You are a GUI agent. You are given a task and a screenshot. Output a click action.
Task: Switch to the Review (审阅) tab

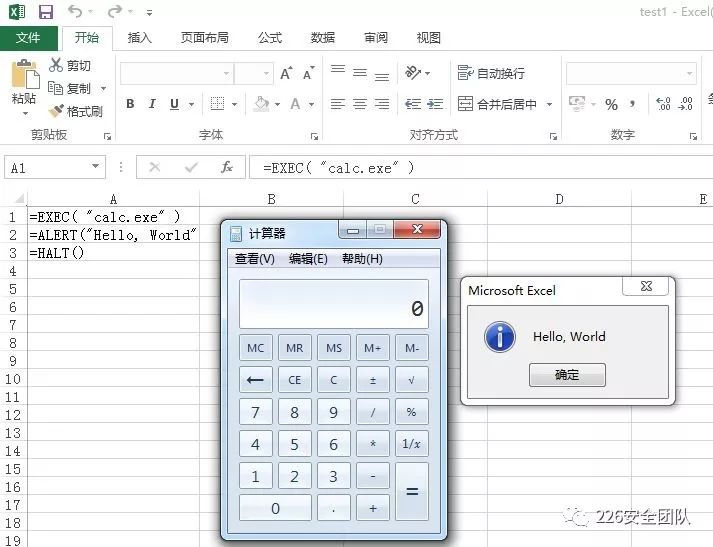coord(376,38)
